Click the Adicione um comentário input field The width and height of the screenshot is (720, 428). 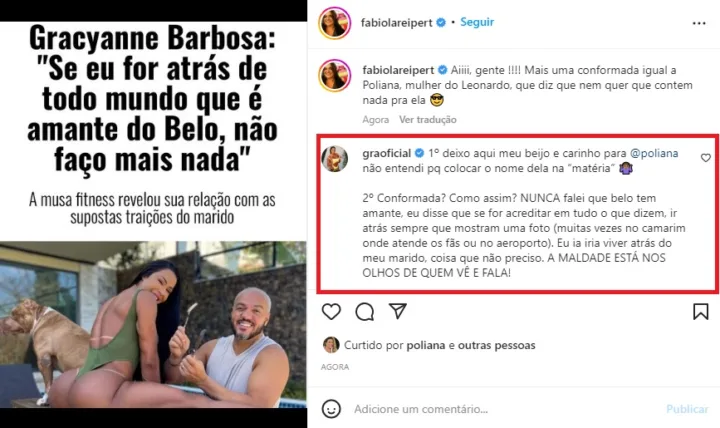pos(505,409)
